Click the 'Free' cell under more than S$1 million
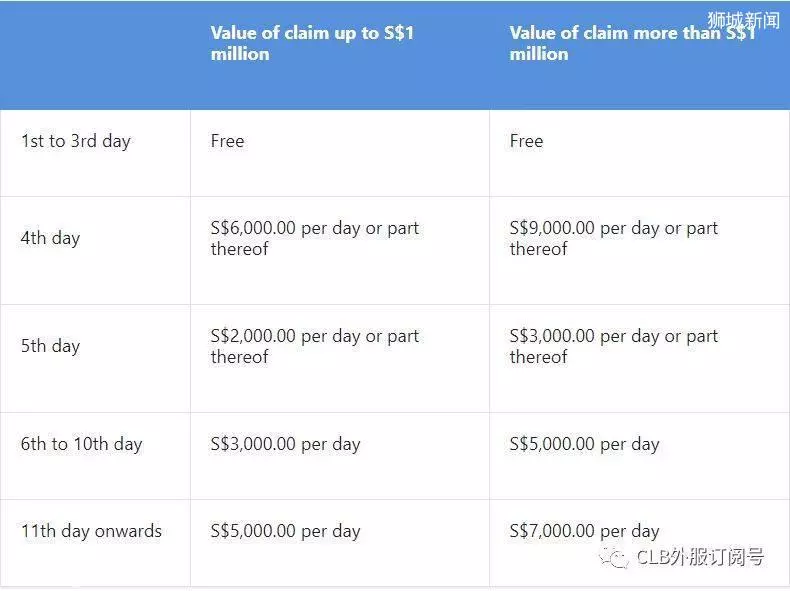This screenshot has width=790, height=591. point(526,141)
